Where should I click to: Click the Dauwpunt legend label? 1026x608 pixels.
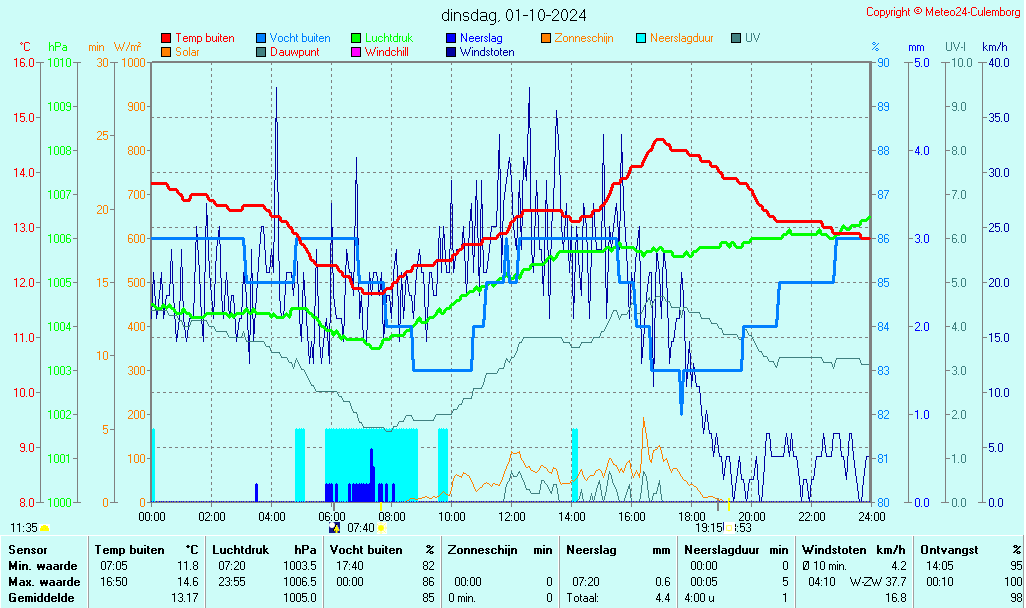click(x=295, y=52)
